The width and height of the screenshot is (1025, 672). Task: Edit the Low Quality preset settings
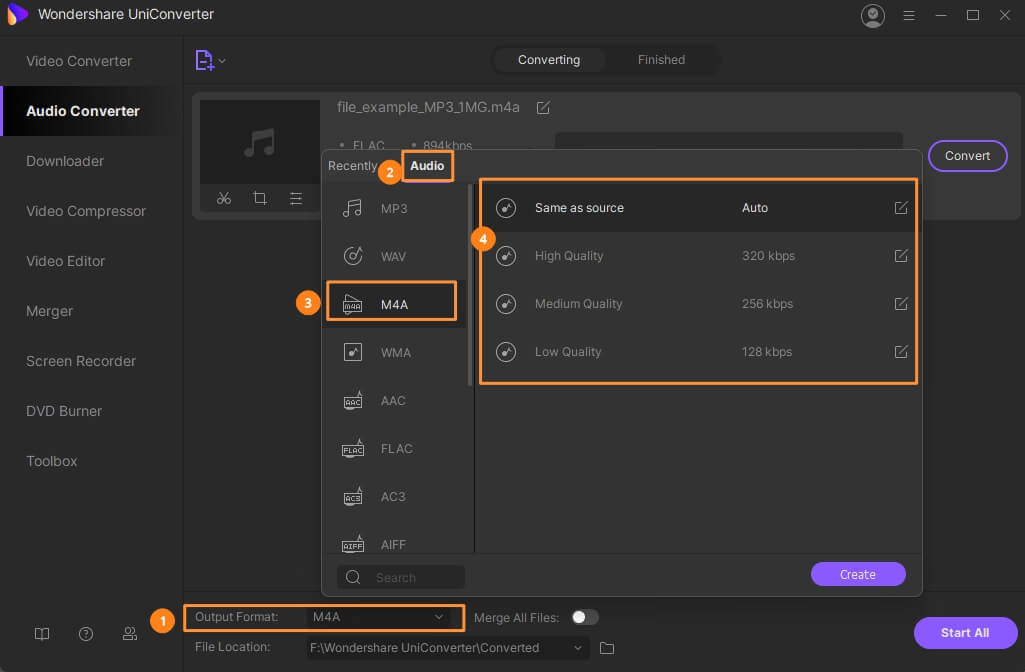pos(901,352)
